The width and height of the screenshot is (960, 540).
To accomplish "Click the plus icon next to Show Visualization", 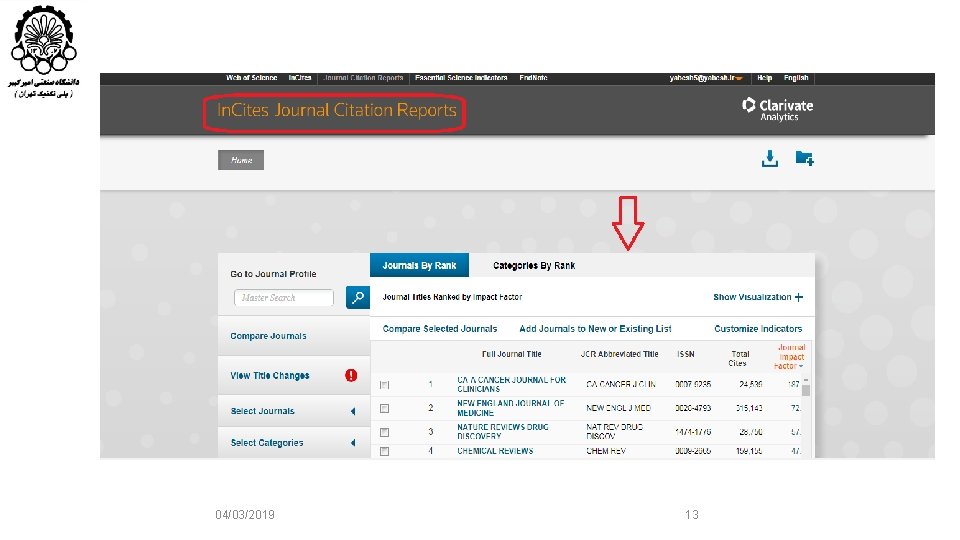I will point(799,297).
